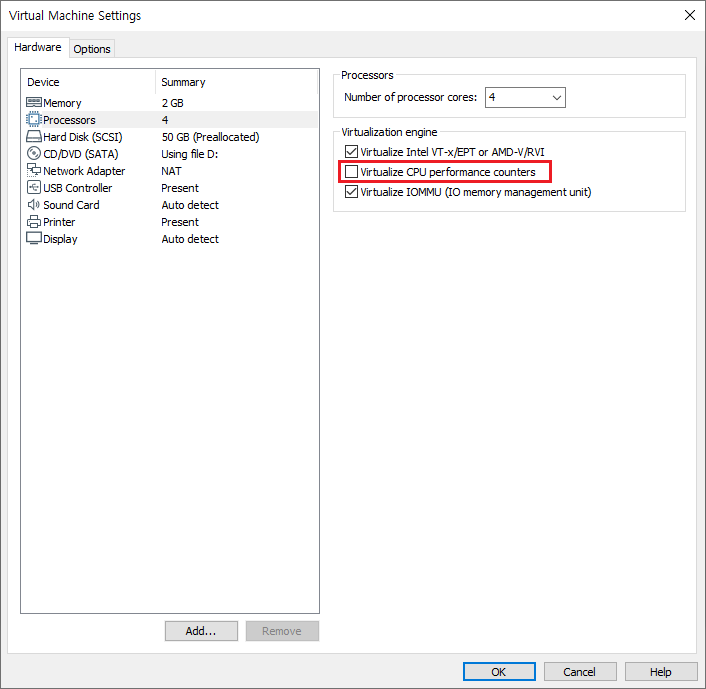Click 'Present' in the Printer row
Image resolution: width=706 pixels, height=689 pixels.
tap(180, 222)
